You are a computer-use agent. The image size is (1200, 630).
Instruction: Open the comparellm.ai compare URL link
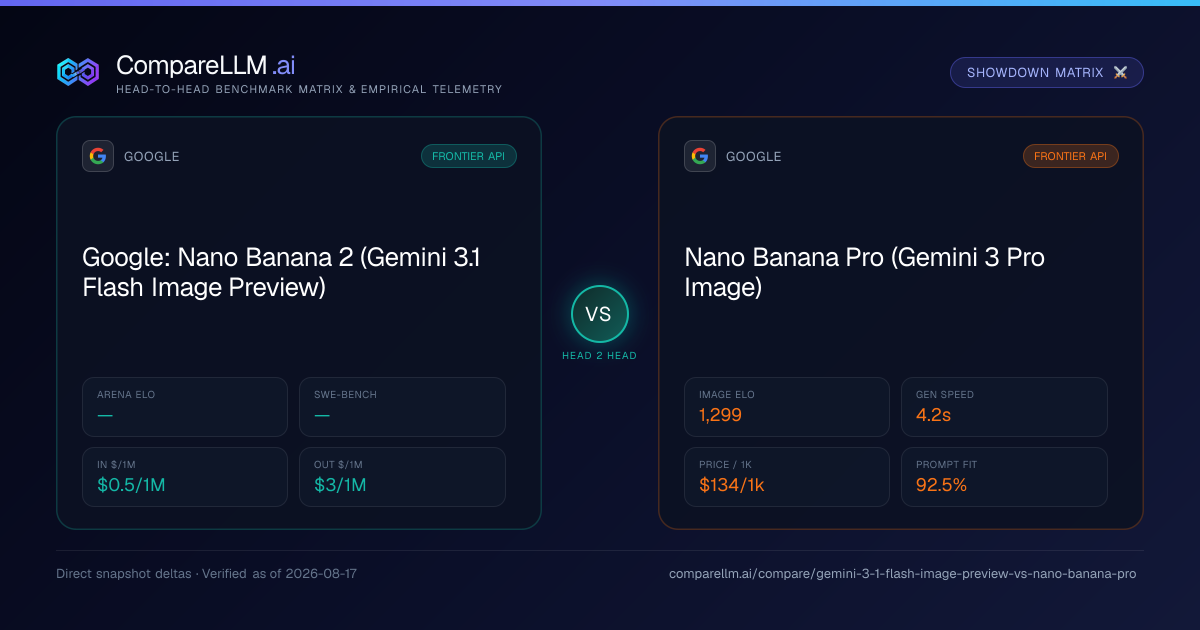pyautogui.click(x=902, y=574)
